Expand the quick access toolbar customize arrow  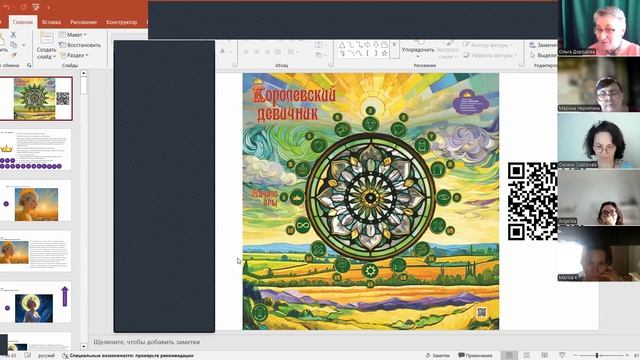[x=48, y=7]
